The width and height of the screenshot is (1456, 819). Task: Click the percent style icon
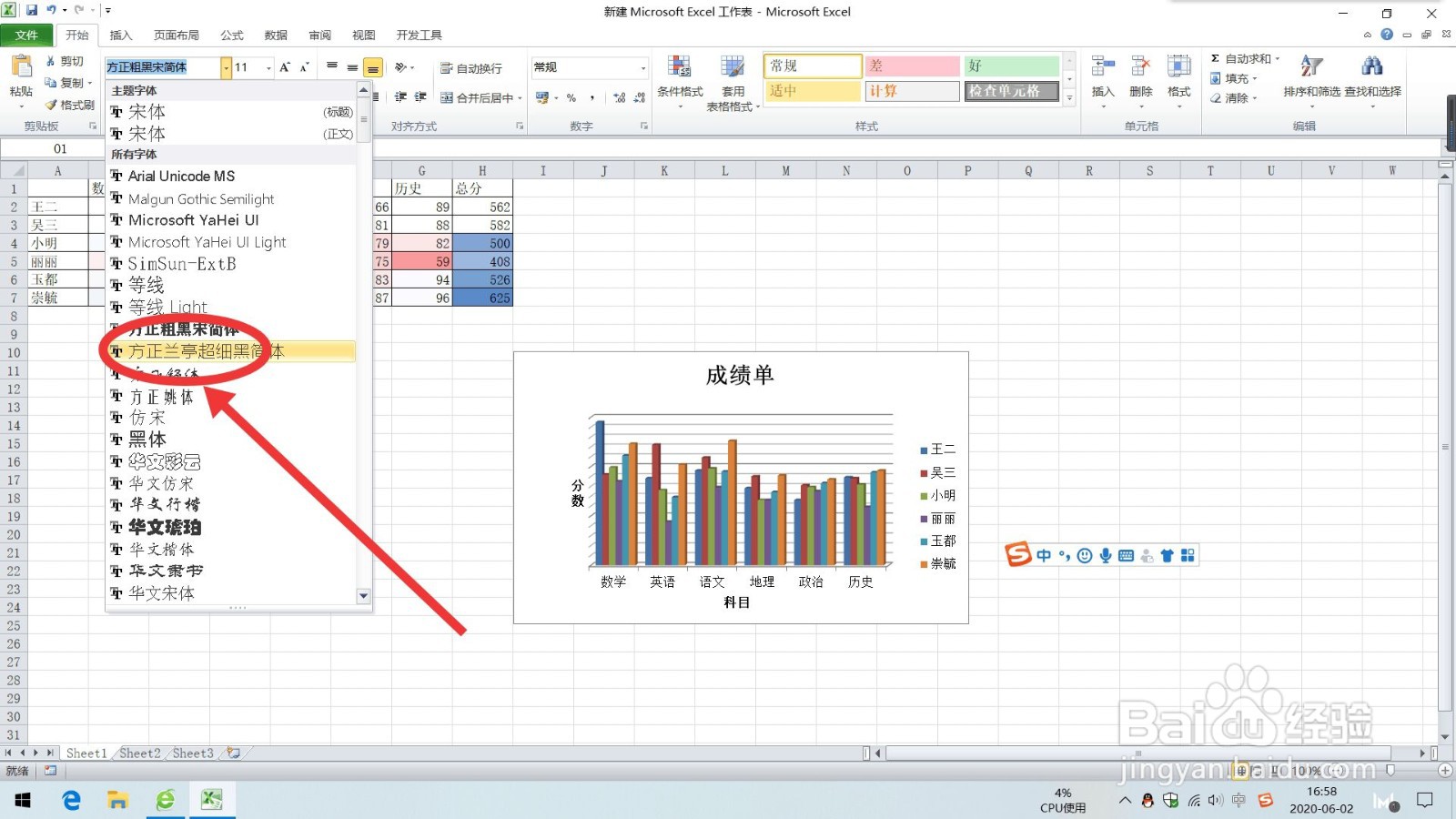[571, 97]
